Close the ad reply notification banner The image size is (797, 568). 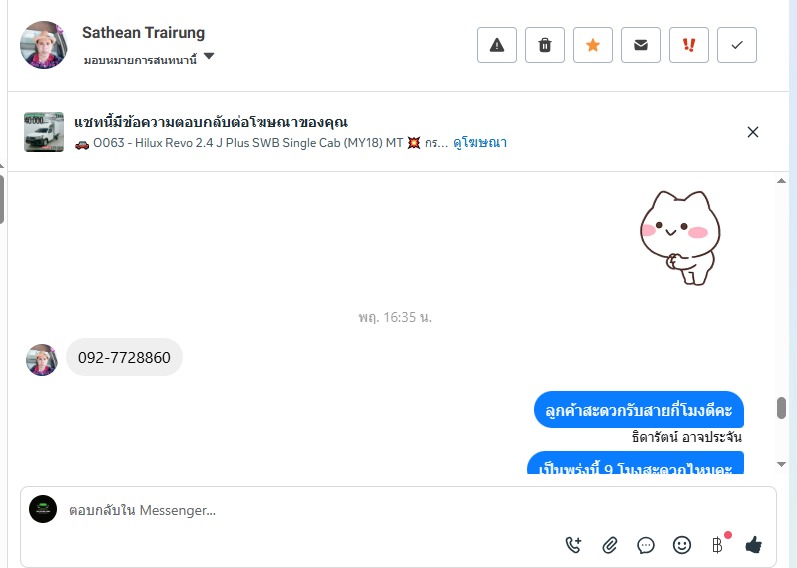(753, 132)
